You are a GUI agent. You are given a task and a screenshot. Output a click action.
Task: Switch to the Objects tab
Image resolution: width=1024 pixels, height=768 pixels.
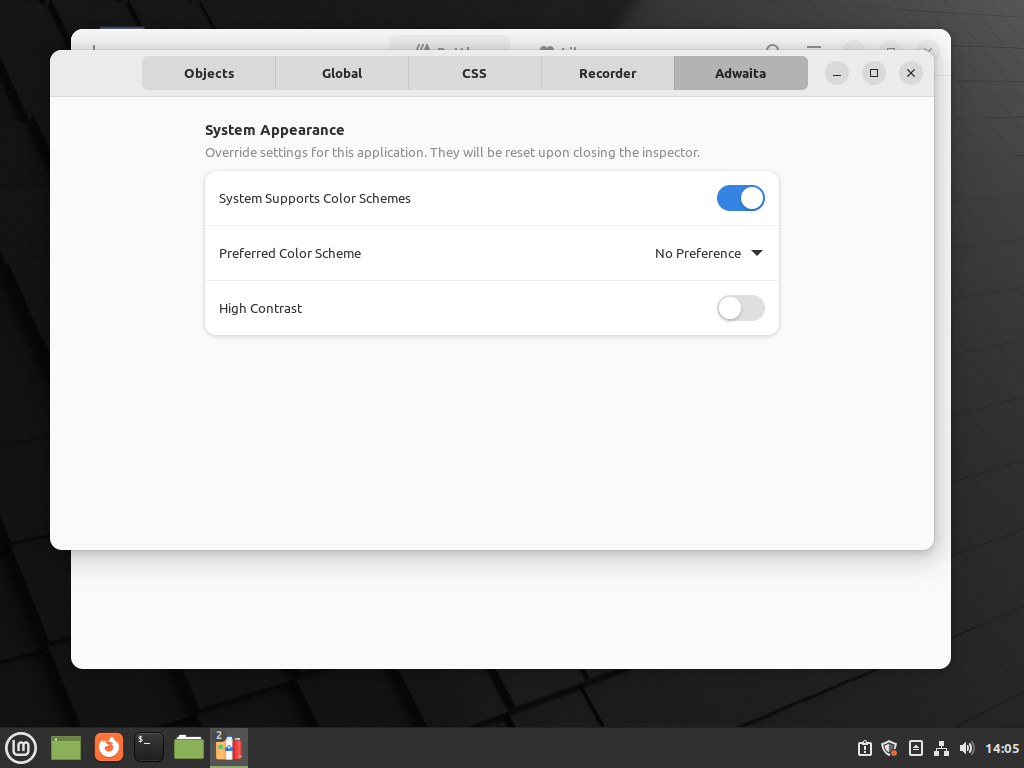click(x=209, y=73)
